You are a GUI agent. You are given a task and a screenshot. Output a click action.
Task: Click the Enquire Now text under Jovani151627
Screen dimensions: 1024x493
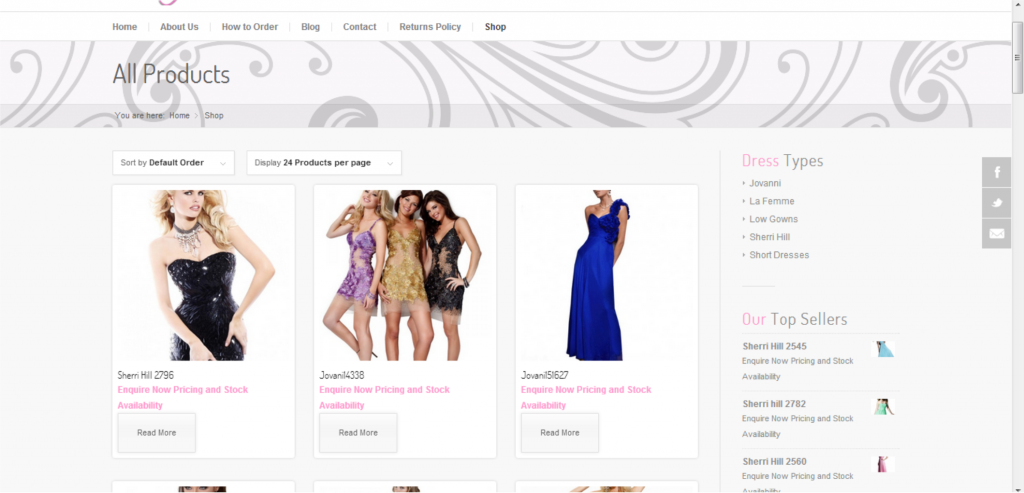(586, 397)
